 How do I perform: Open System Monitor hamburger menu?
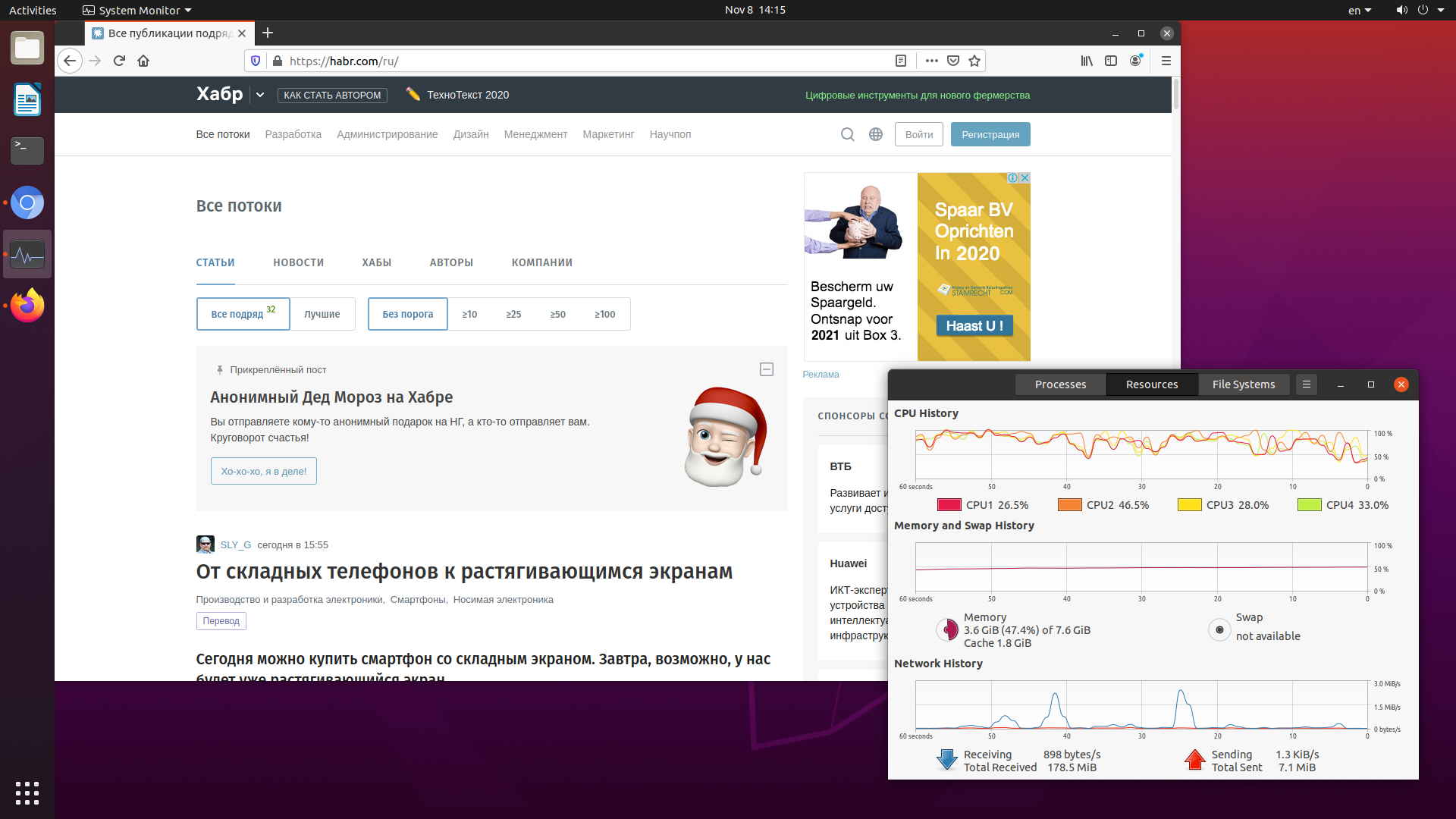pyautogui.click(x=1307, y=384)
